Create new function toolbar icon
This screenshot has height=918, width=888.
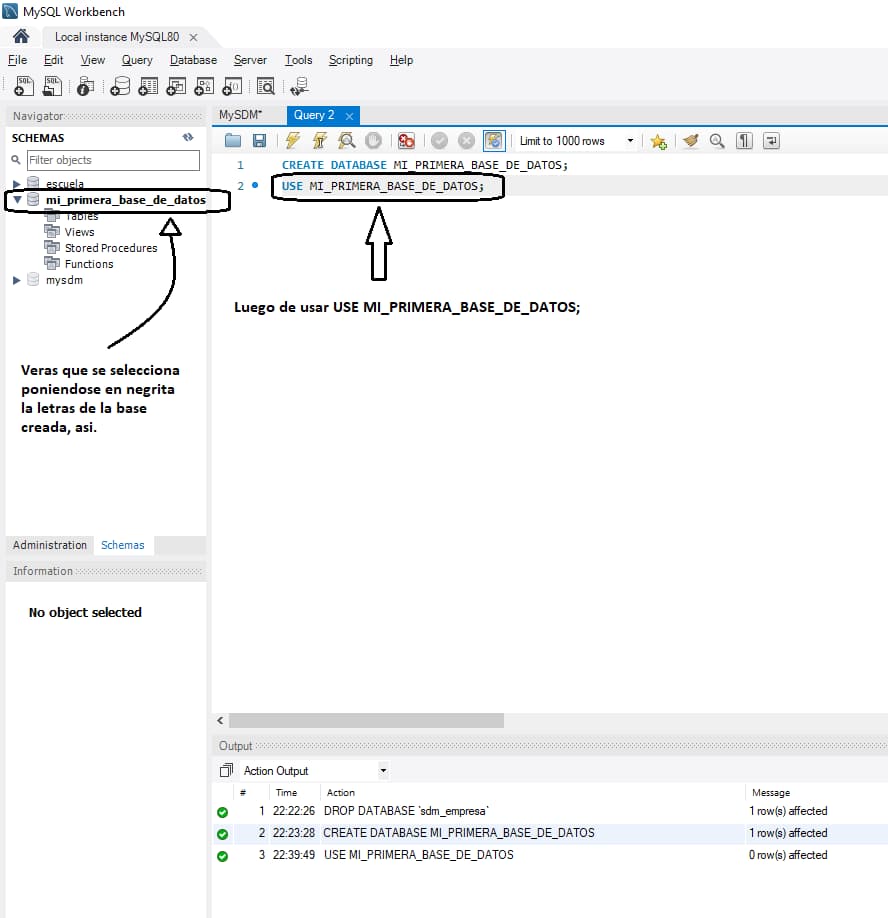[232, 86]
